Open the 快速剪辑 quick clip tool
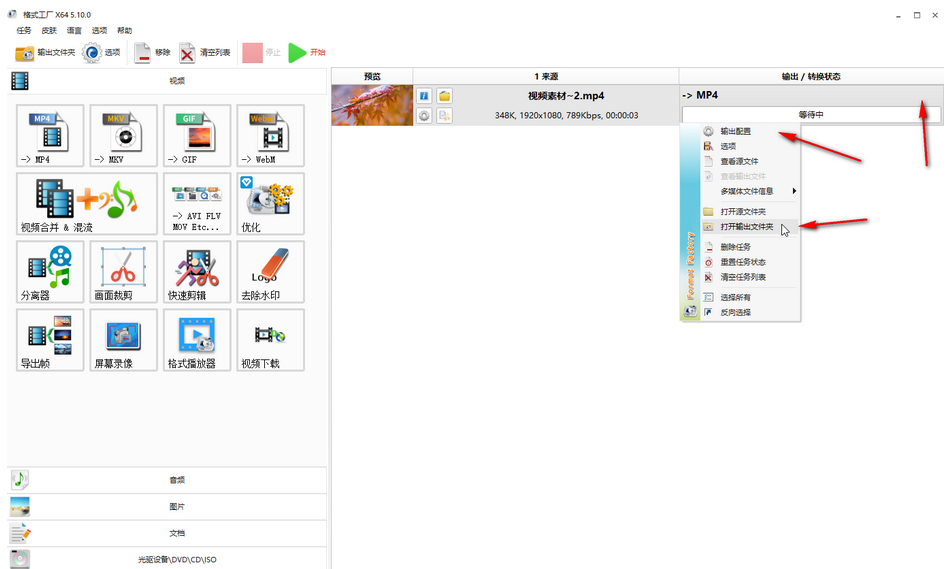This screenshot has height=569, width=949. click(x=197, y=272)
